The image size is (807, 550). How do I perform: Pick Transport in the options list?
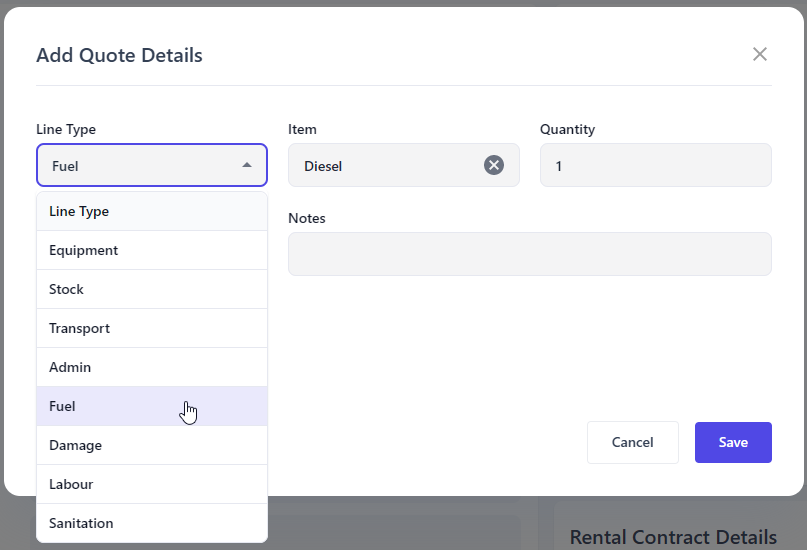pyautogui.click(x=80, y=328)
